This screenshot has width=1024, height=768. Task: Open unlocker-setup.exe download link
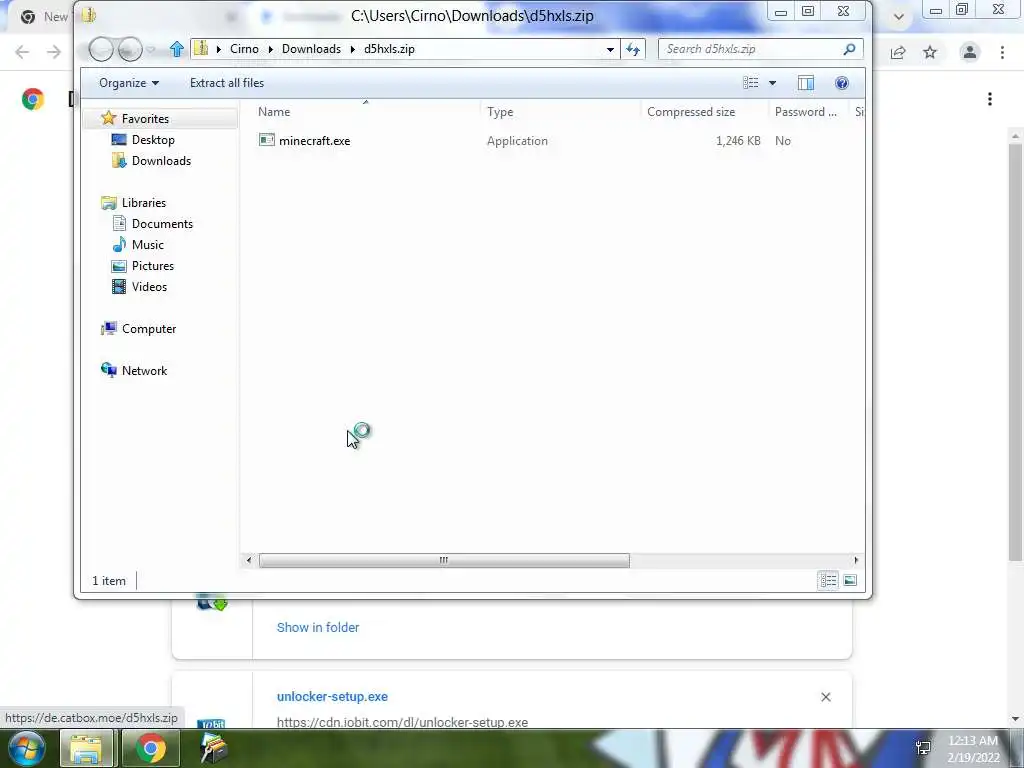tap(332, 696)
